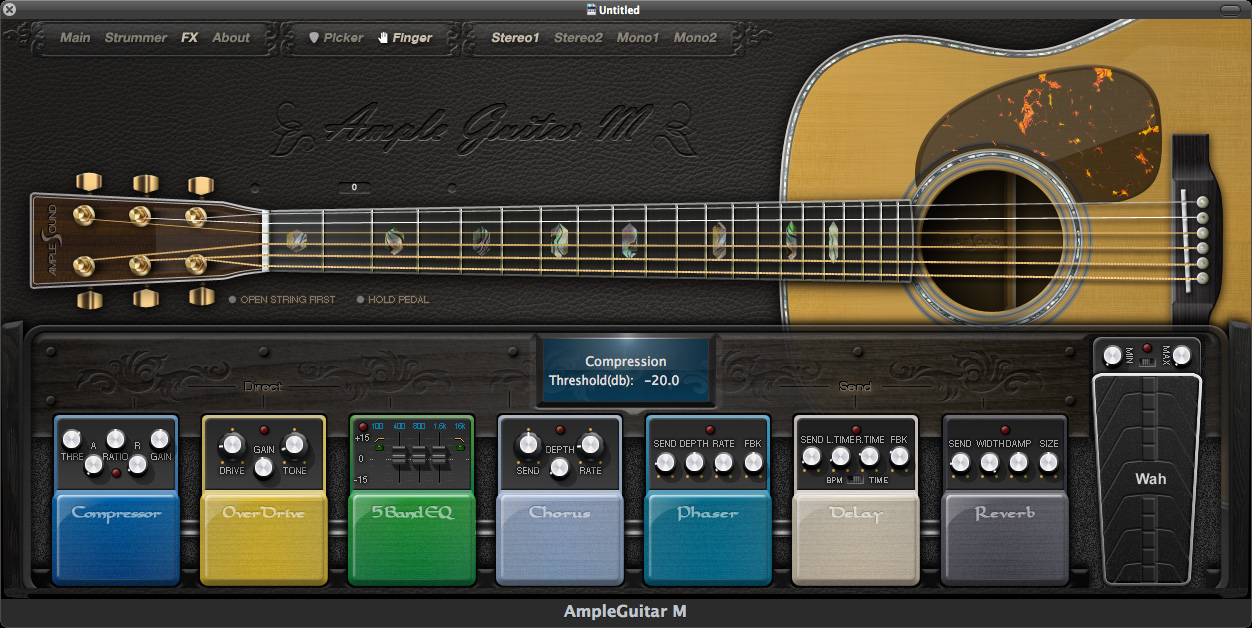Select the Stereo2 output mode
The width and height of the screenshot is (1252, 628).
tap(578, 38)
